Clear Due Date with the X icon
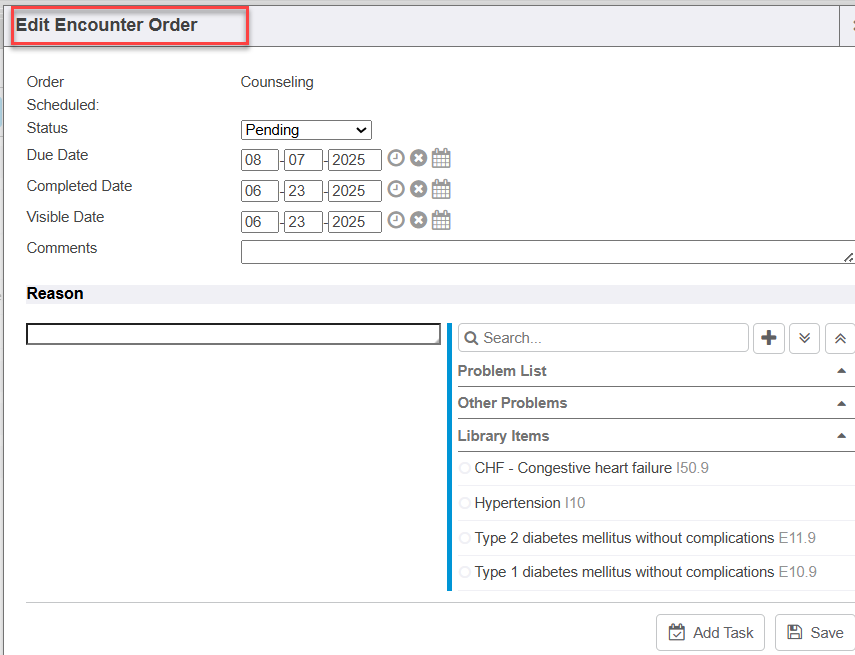Viewport: 855px width, 655px height. [x=418, y=158]
